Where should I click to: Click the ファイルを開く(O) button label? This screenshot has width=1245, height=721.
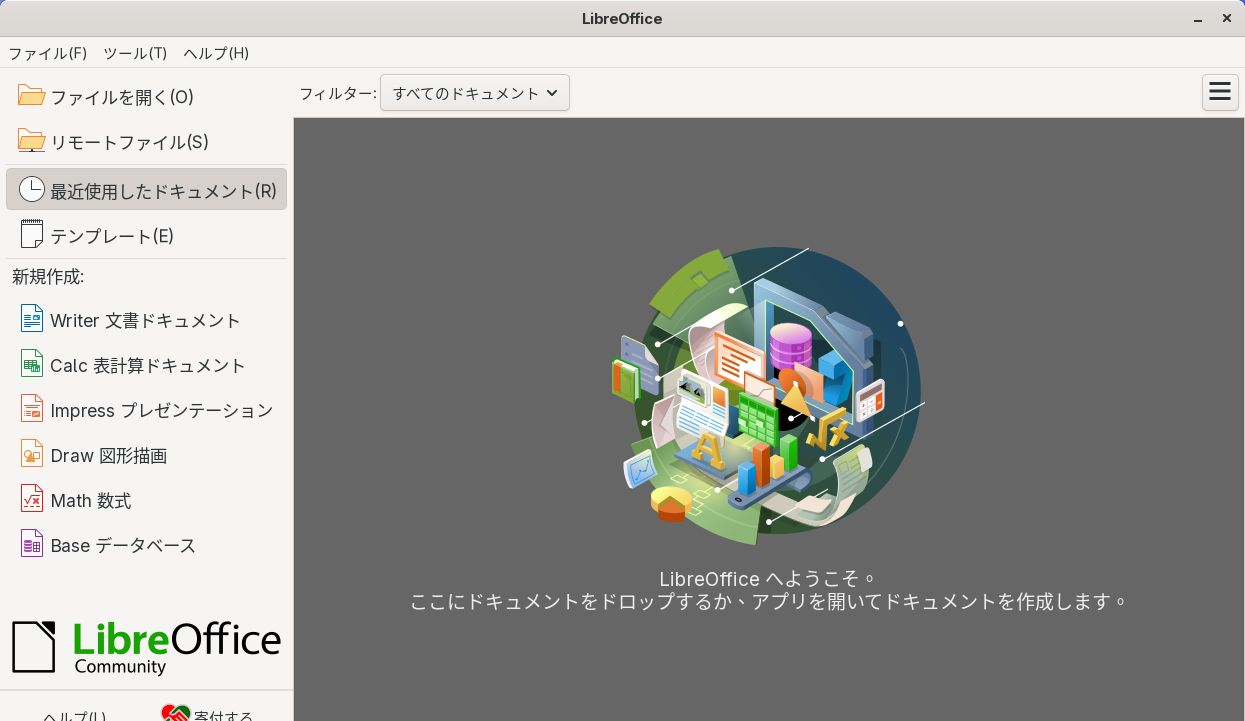point(122,97)
